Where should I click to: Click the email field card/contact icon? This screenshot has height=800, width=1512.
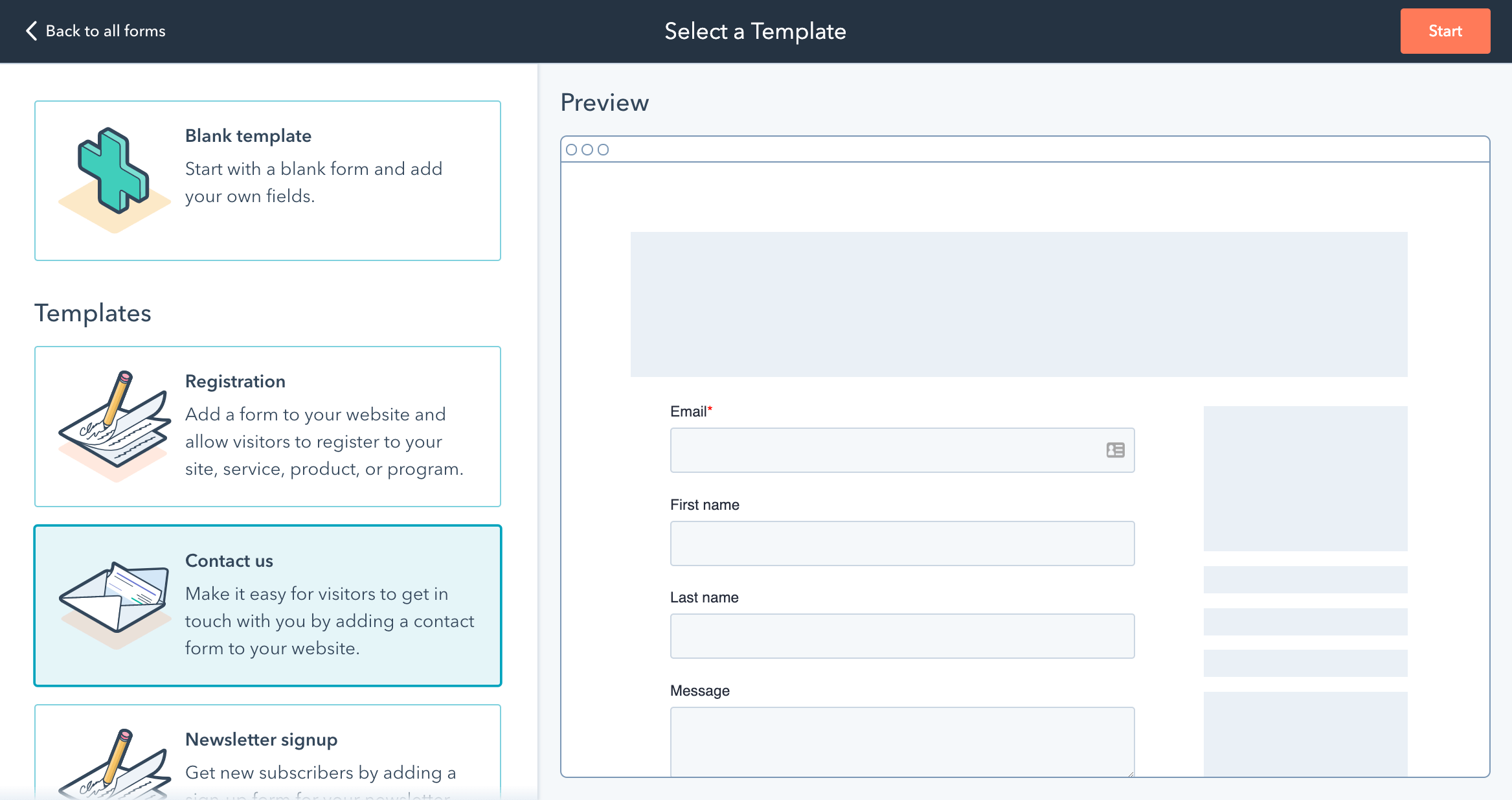pos(1116,449)
